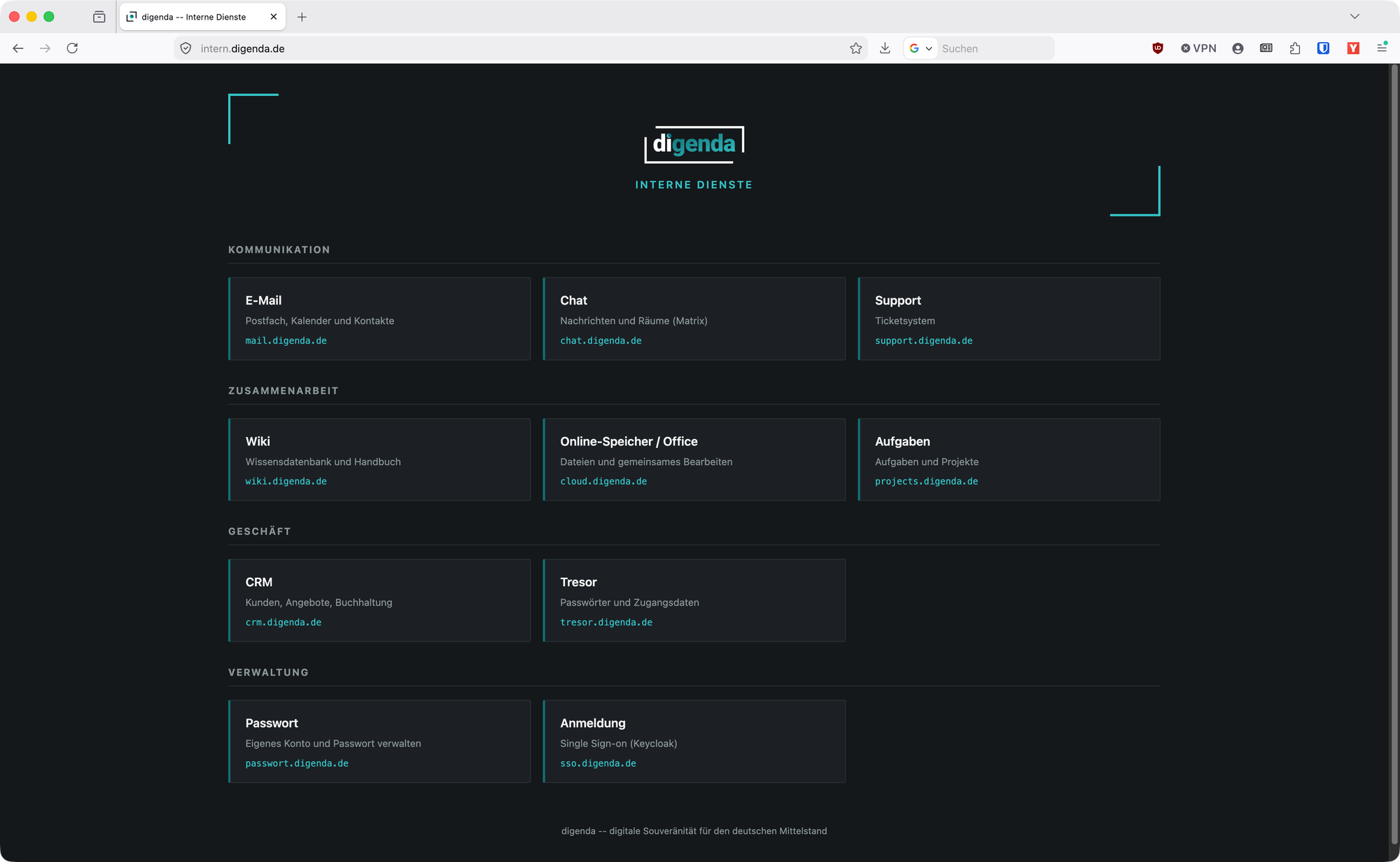The height and width of the screenshot is (862, 1400).
Task: Click the ZUSAMMENARBEIT section heading
Action: click(x=283, y=391)
